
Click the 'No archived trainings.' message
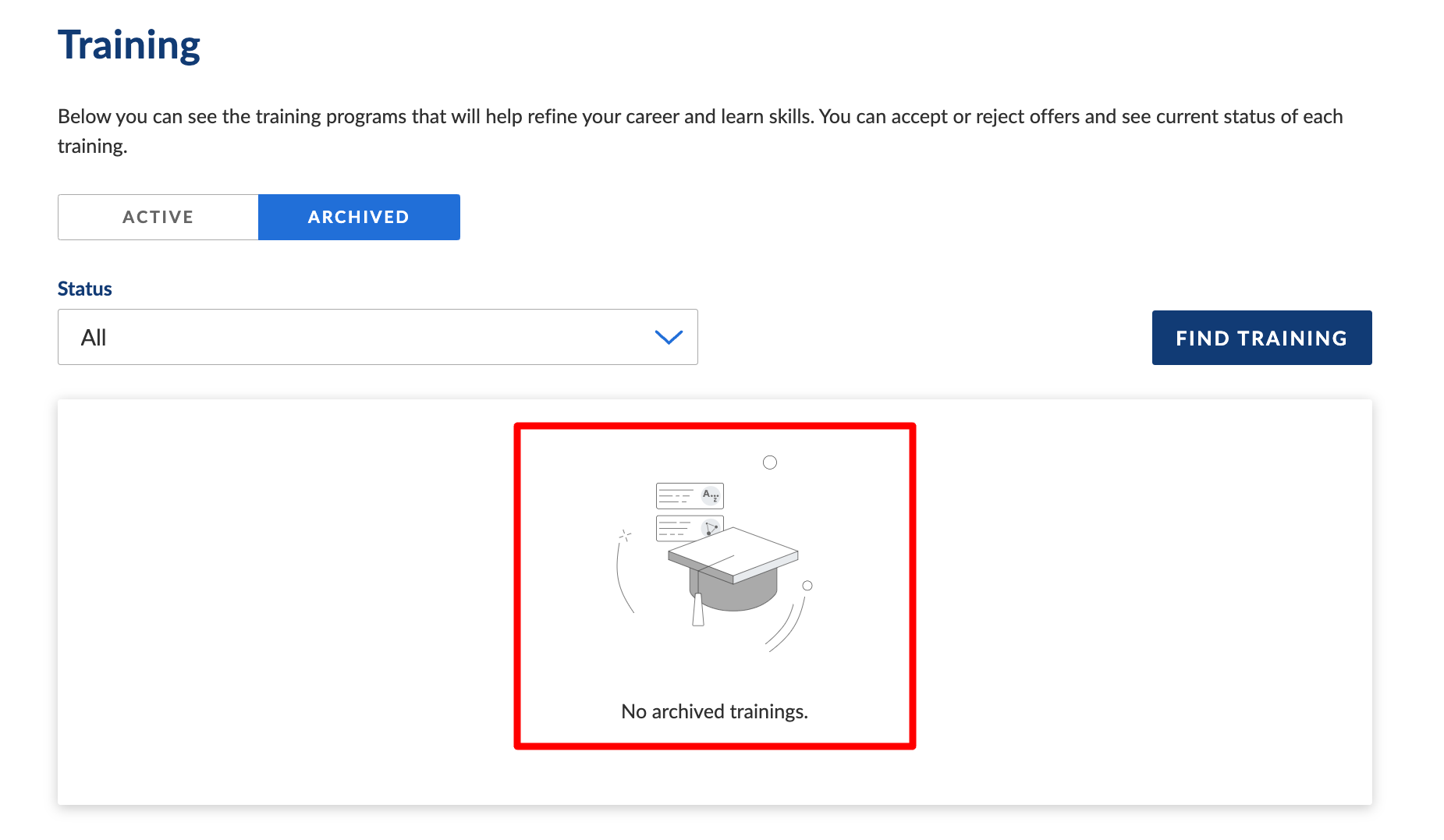point(715,711)
